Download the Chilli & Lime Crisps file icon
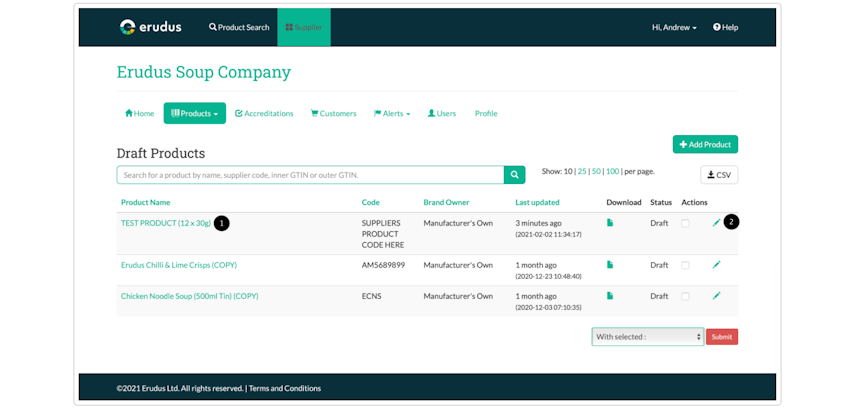 [610, 264]
